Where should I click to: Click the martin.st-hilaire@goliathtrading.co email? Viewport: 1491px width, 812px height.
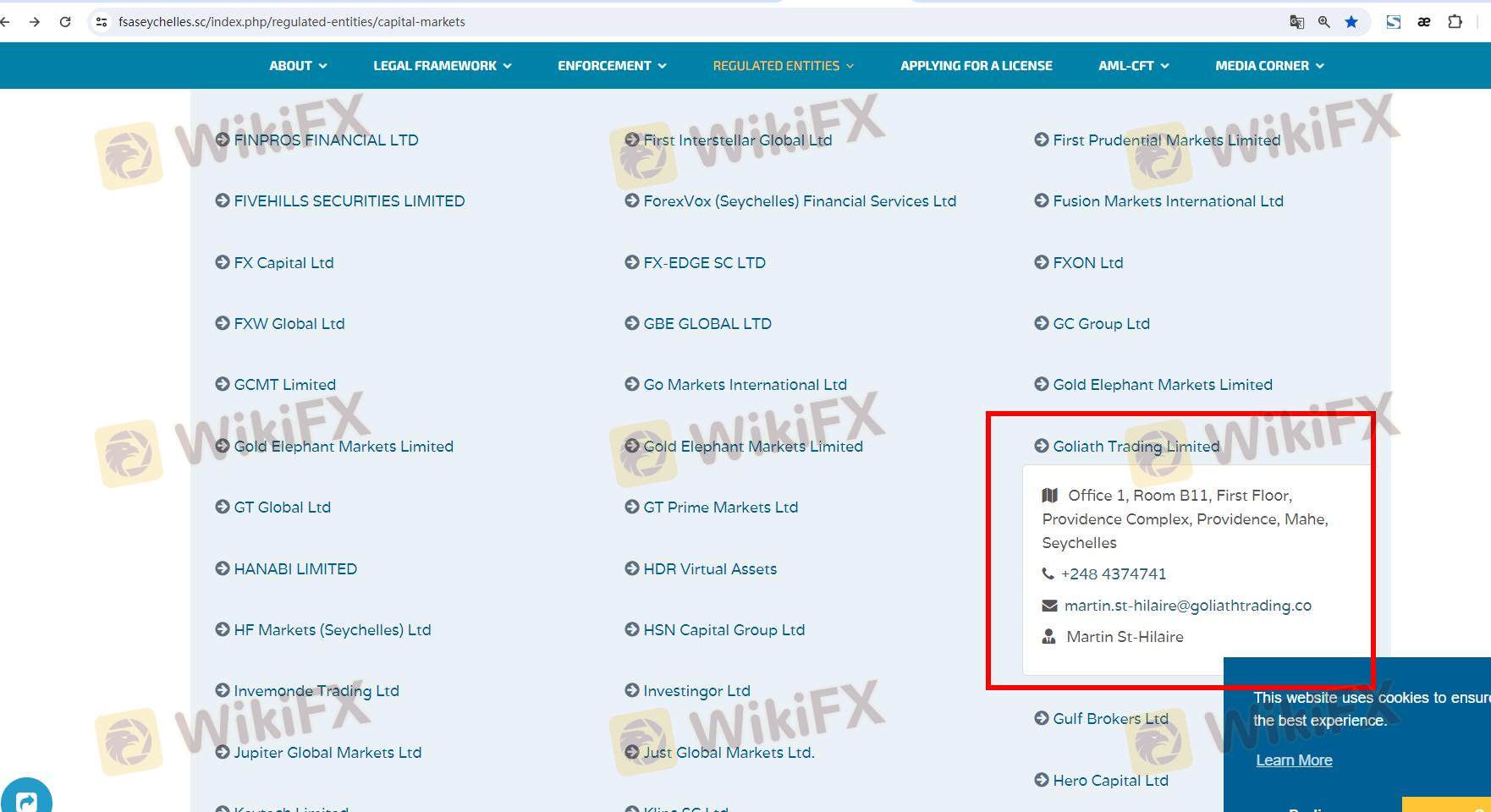tap(1187, 606)
